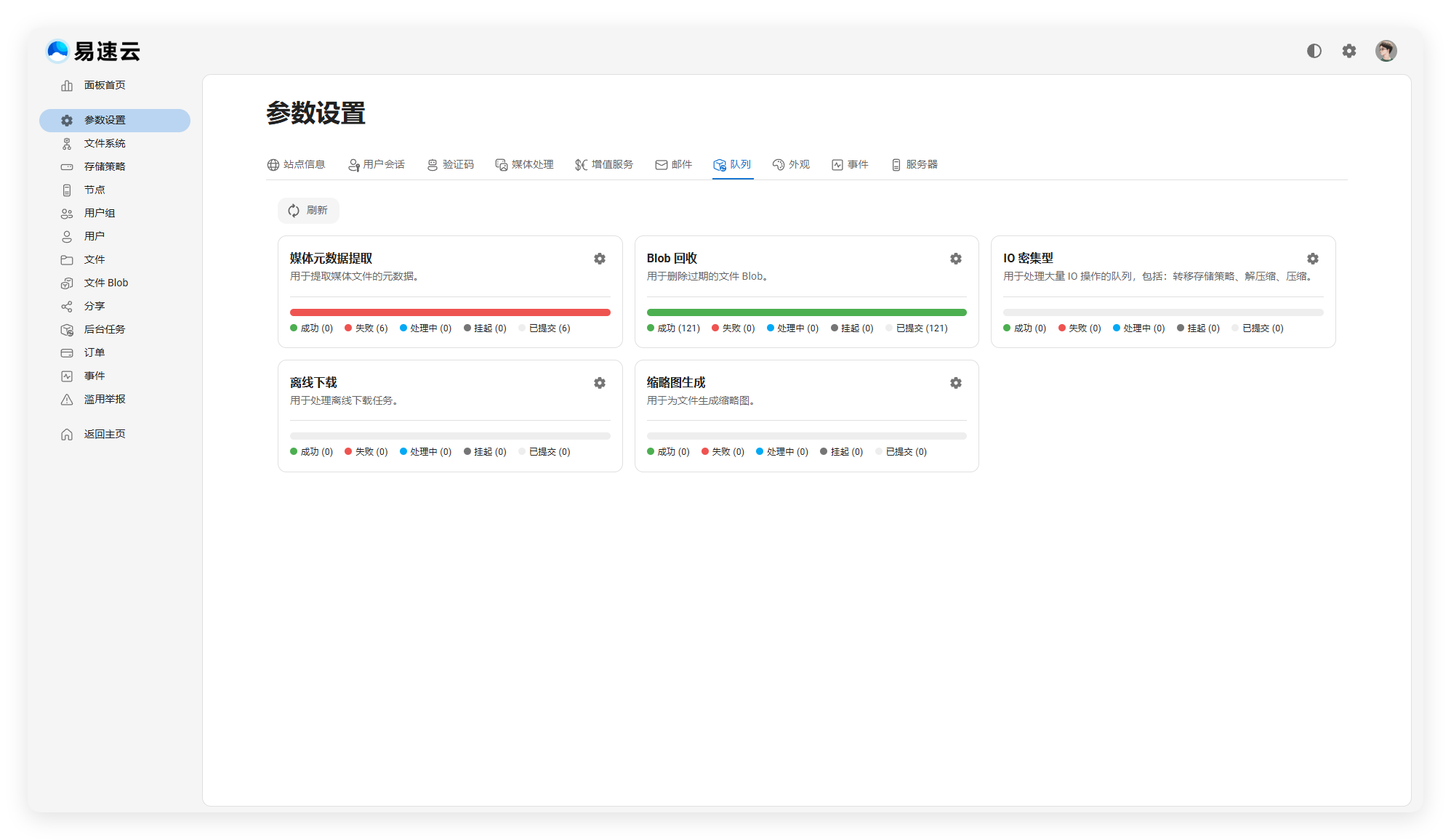Image resolution: width=1451 pixels, height=840 pixels.
Task: Open settings gear for Blob 回收 queue
Action: coord(955,259)
